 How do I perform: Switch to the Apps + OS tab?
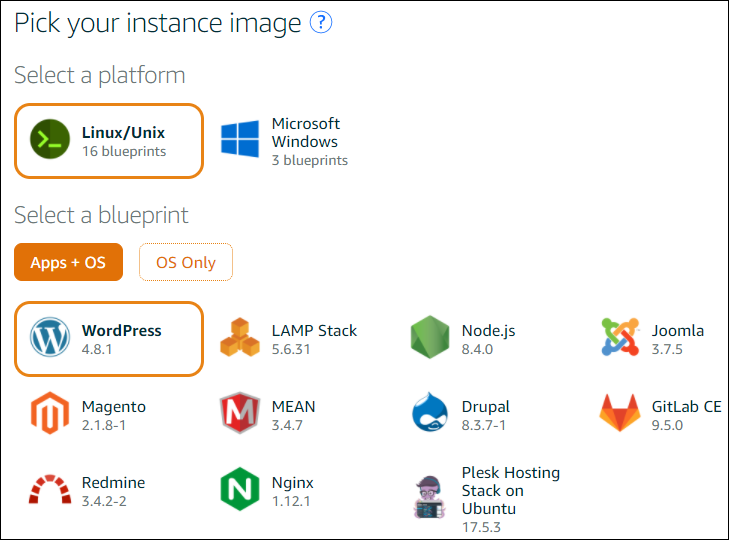[x=68, y=262]
